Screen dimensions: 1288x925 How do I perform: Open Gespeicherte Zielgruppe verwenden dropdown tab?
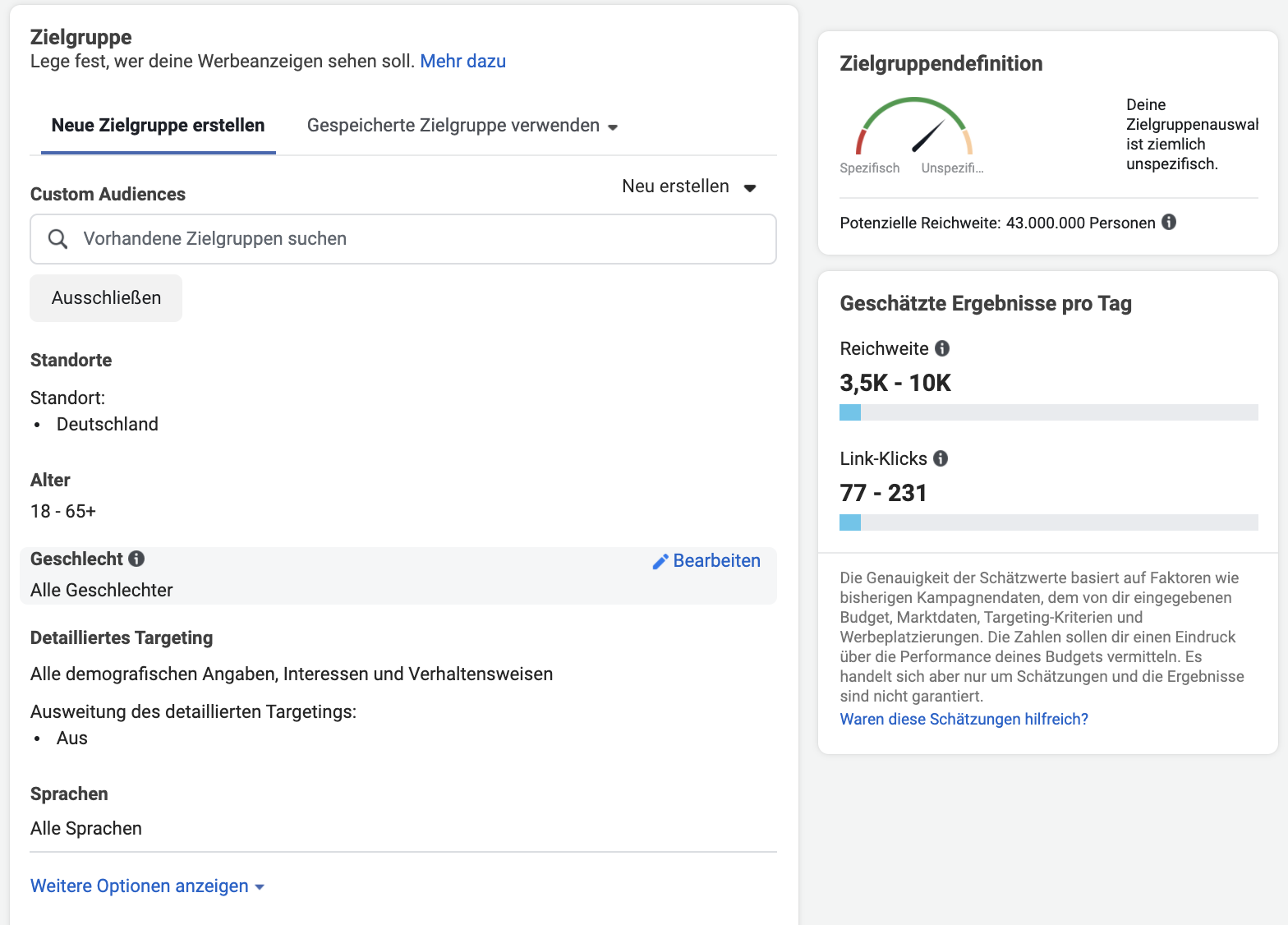coord(462,126)
